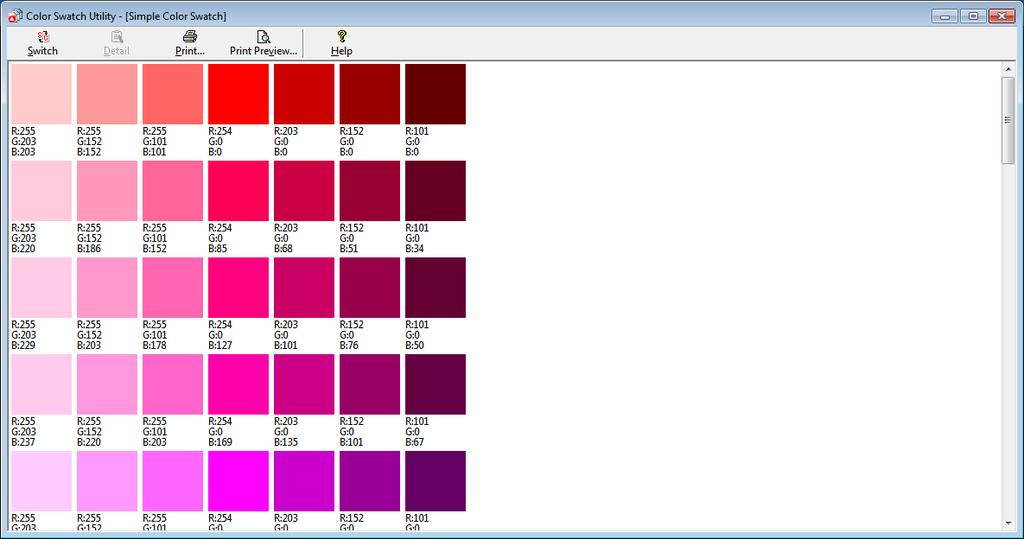Screen dimensions: 1024x539
Task: Click the swatch R:203 G:0 B:135
Action: (304, 384)
